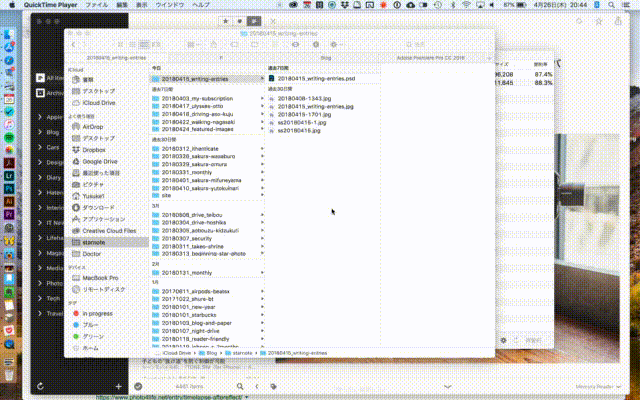
Task: Click the starnote item in path bar
Action: 242,353
